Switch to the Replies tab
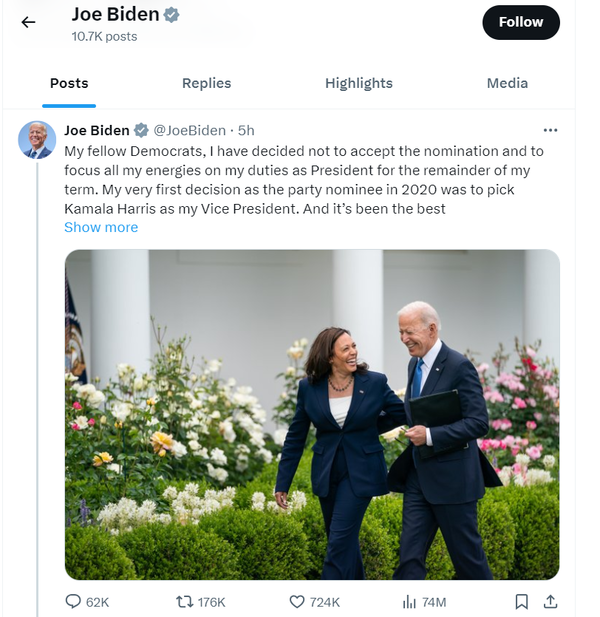This screenshot has width=600, height=617. [x=206, y=83]
